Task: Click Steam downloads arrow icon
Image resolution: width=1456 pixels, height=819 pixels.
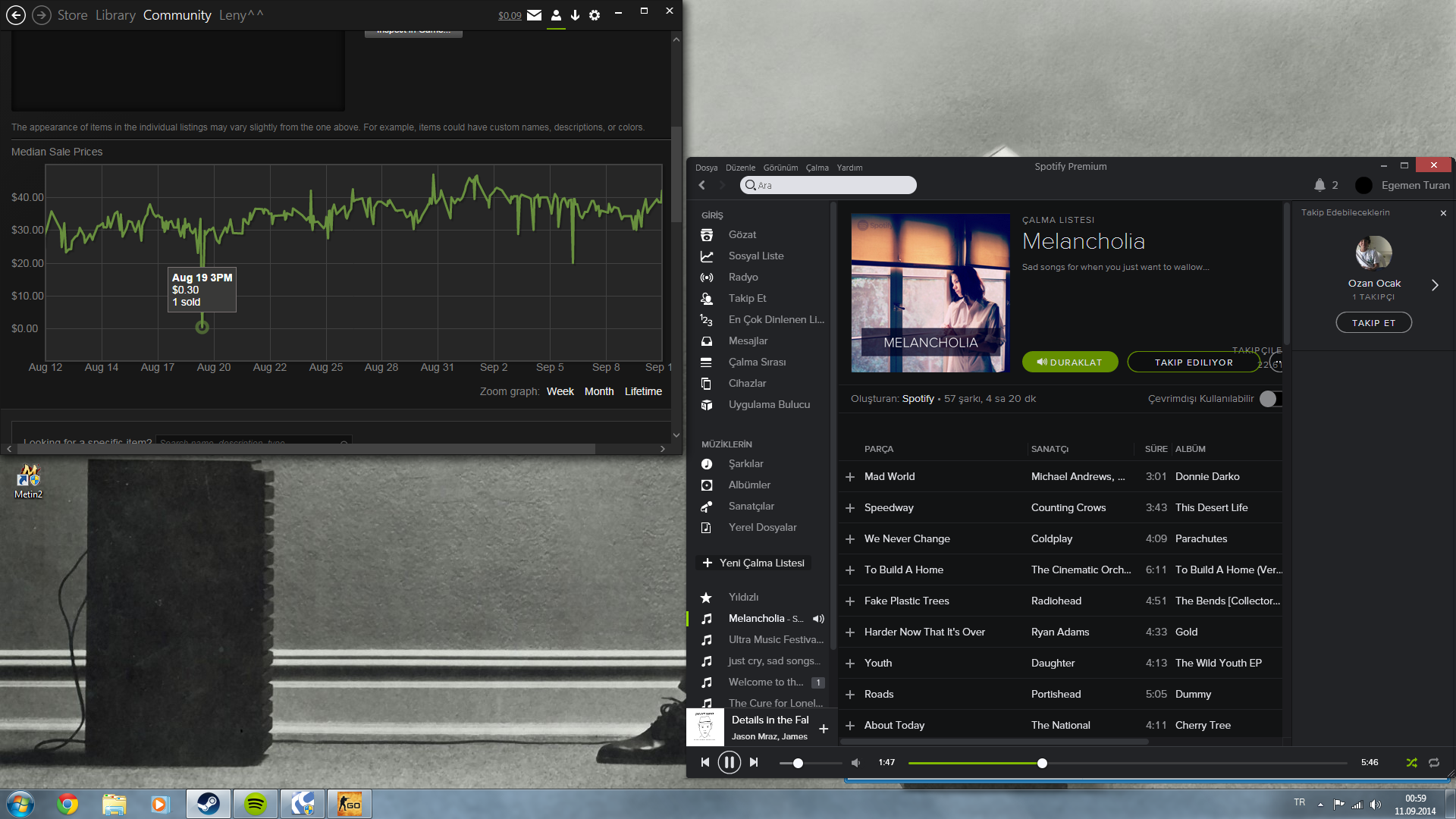Action: pos(575,15)
